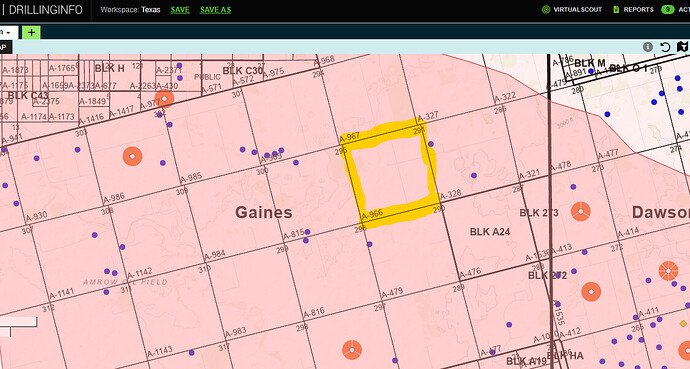Select the purple well dot beside survey 291
The height and width of the screenshot is (369, 690).
[431, 144]
